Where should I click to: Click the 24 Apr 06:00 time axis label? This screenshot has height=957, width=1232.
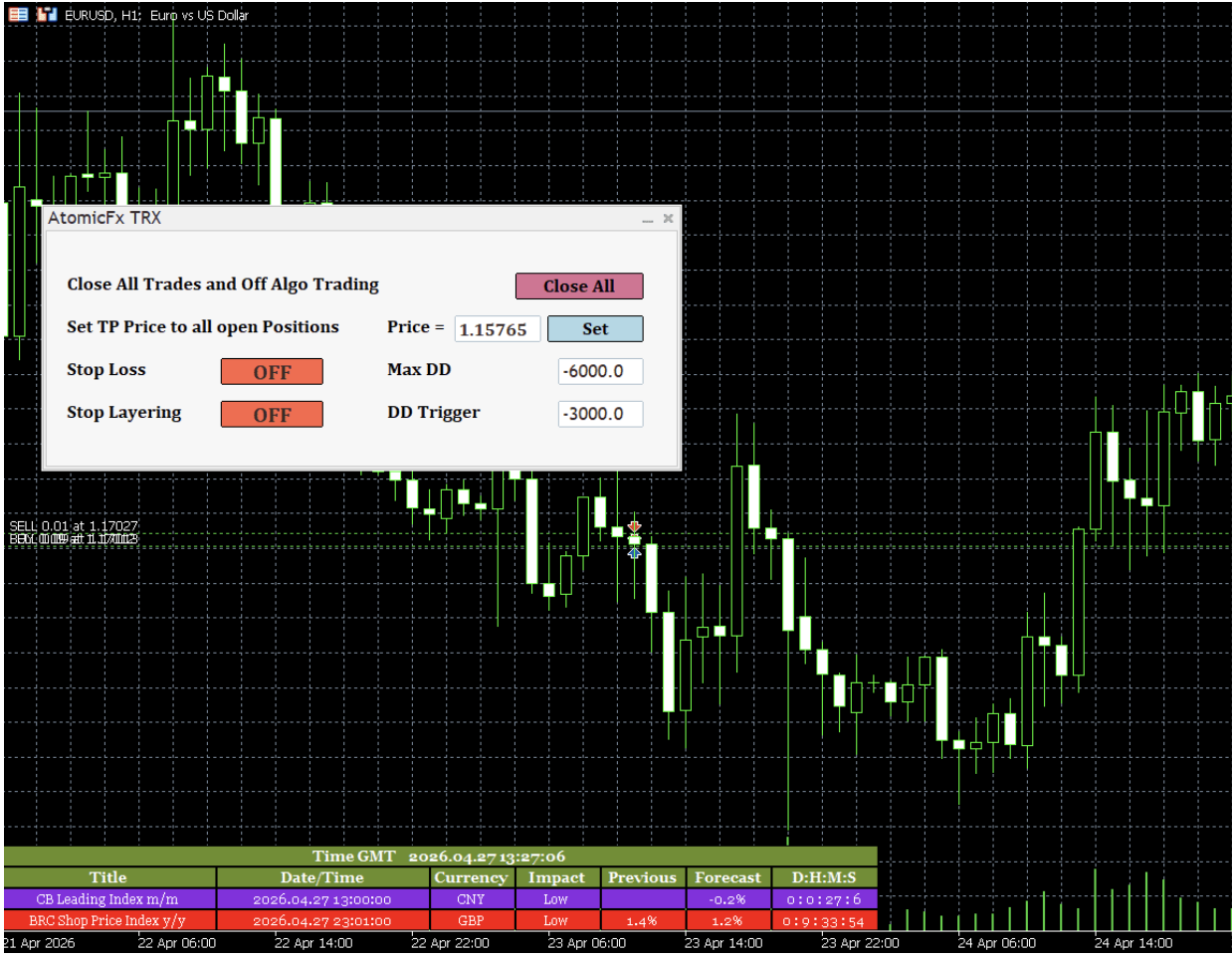996,943
